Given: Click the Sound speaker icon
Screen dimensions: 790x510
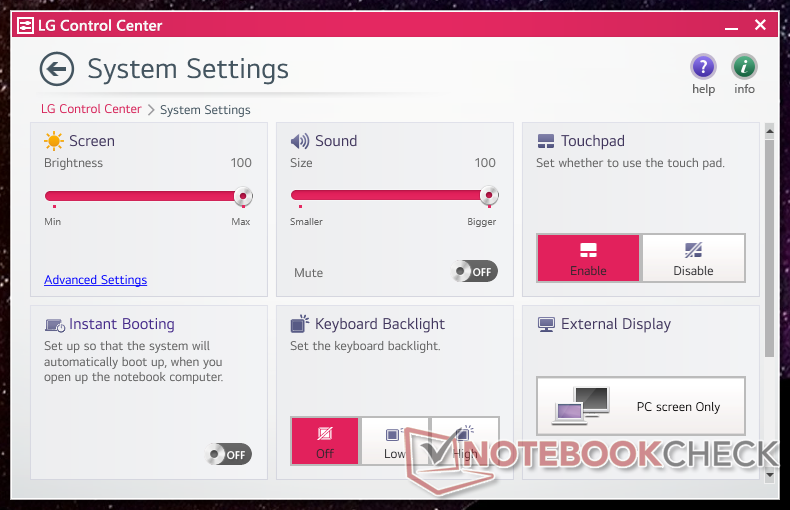Looking at the screenshot, I should coord(300,141).
